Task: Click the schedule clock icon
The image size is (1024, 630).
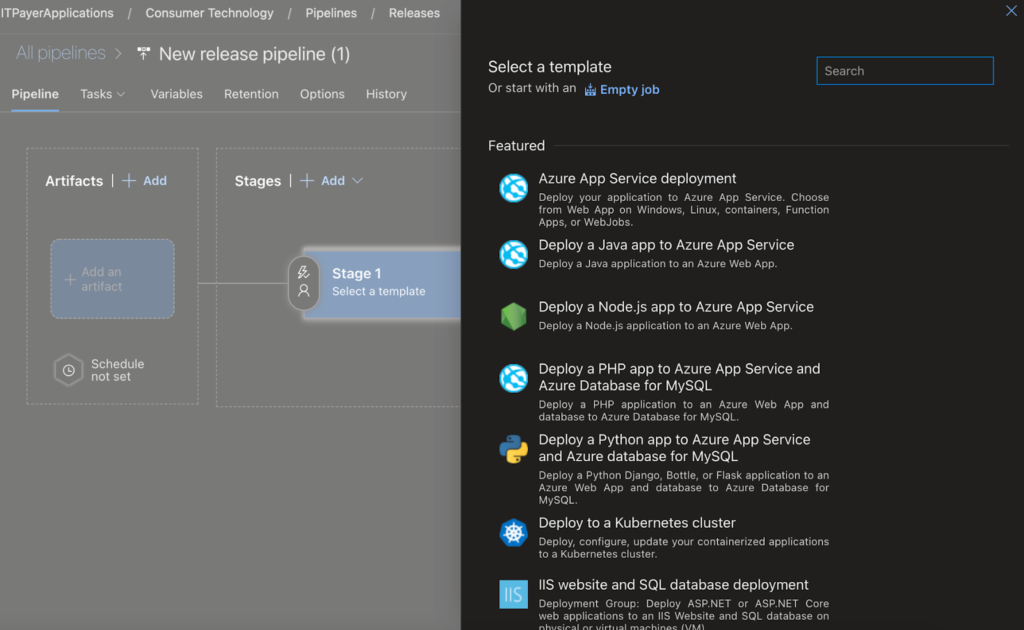Action: [69, 370]
